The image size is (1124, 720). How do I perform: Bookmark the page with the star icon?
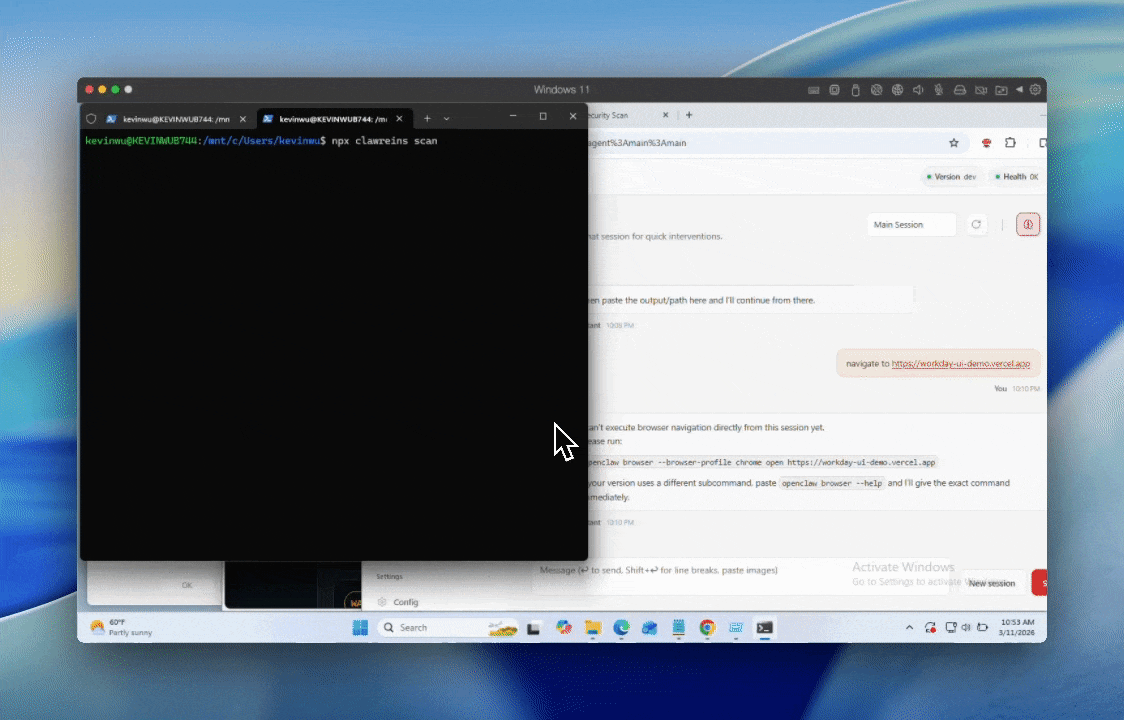(954, 143)
